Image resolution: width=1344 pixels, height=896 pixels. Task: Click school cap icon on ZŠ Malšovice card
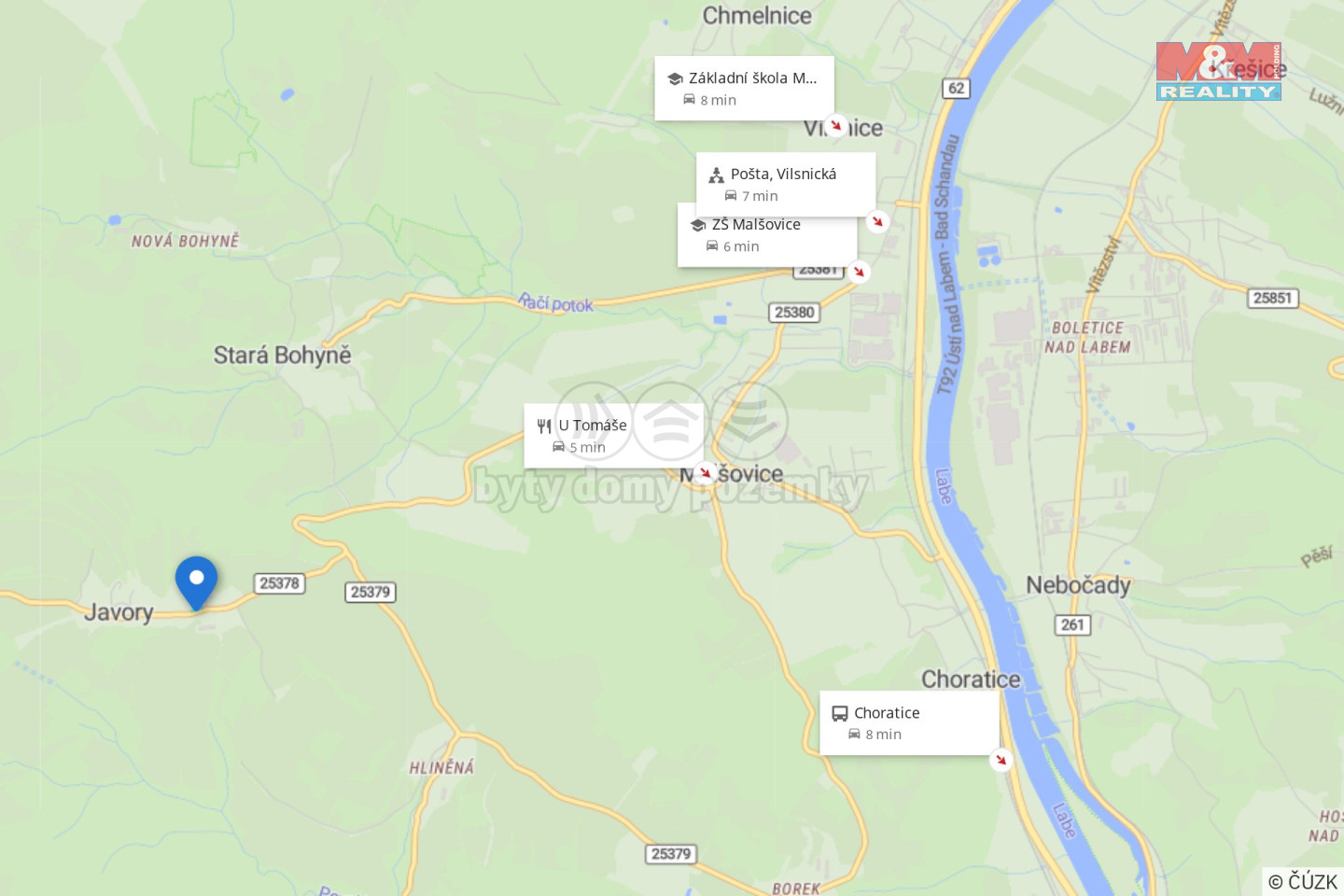point(697,225)
